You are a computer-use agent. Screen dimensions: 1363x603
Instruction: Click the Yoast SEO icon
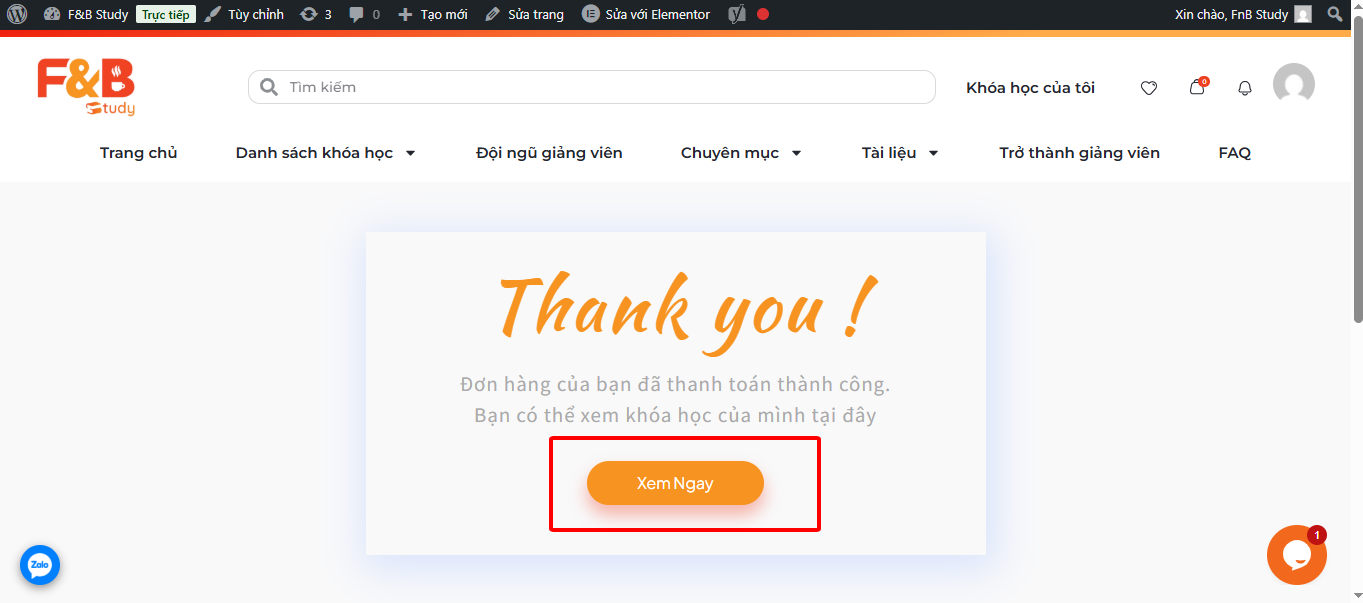point(736,14)
